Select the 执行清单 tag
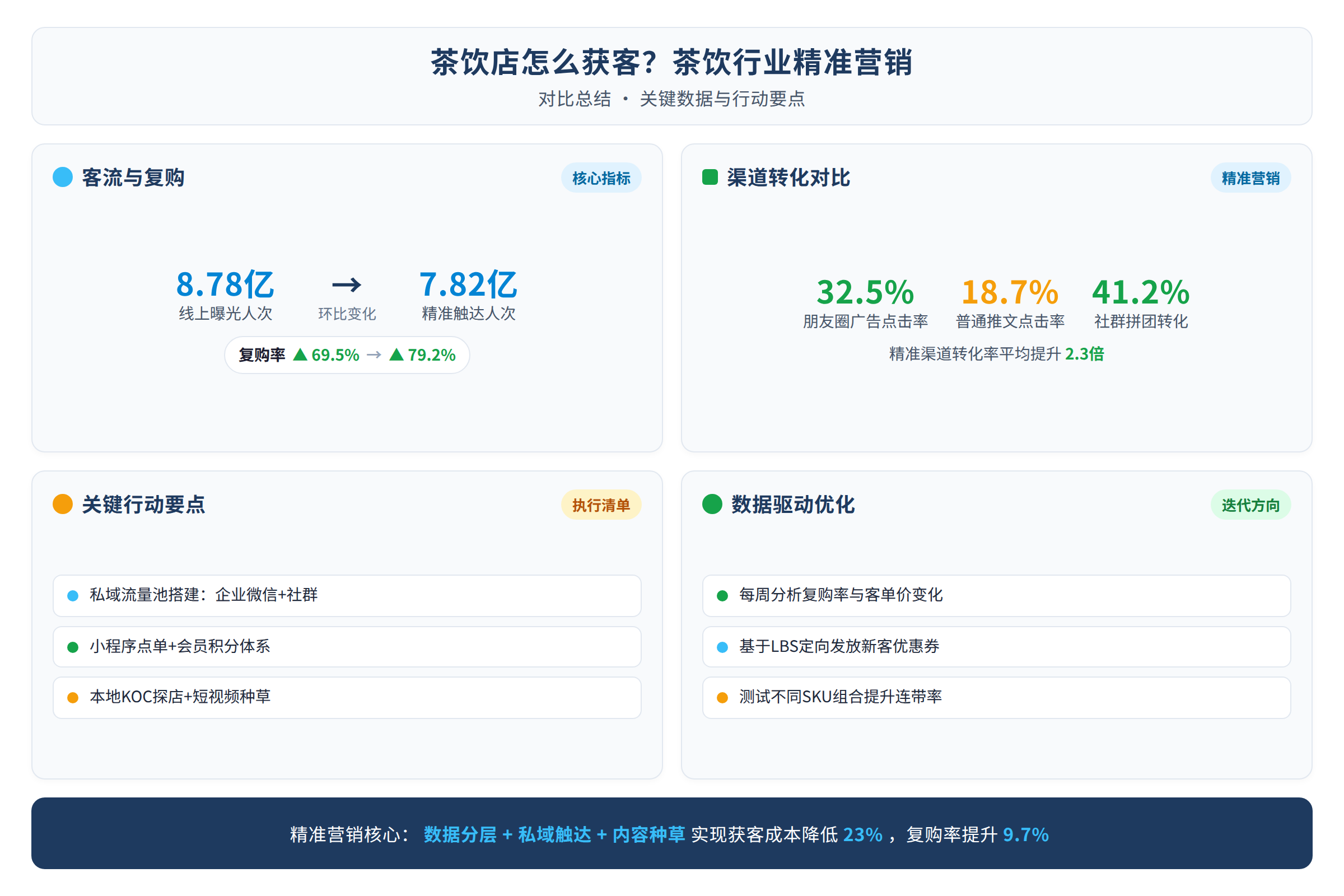The width and height of the screenshot is (1344, 896). click(601, 505)
